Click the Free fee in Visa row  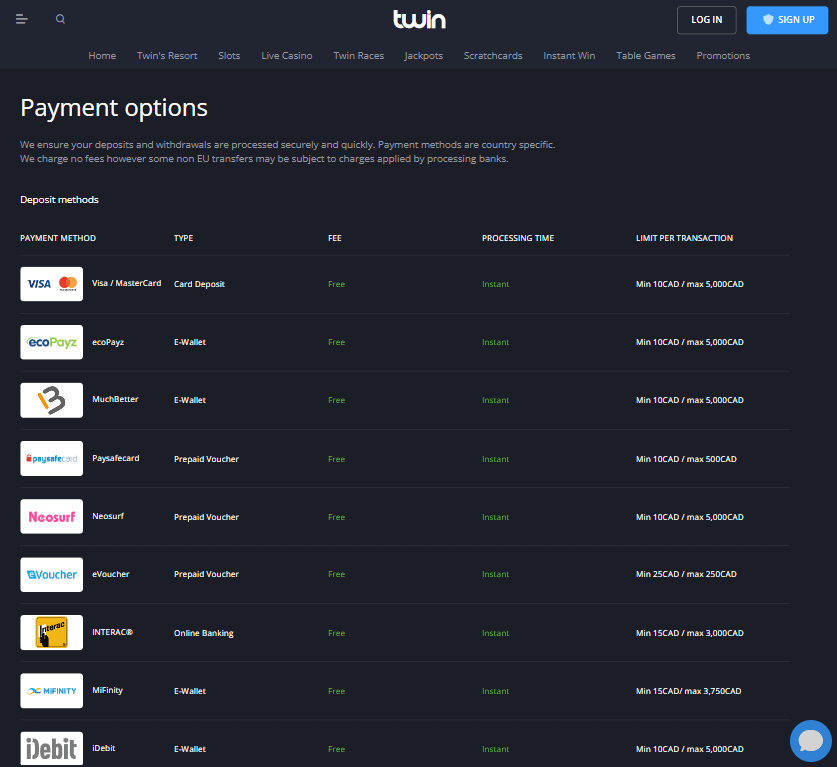336,284
